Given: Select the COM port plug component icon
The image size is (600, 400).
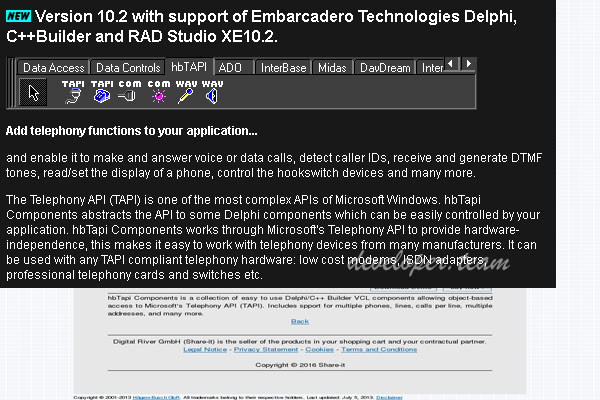Looking at the screenshot, I should pyautogui.click(x=129, y=93).
